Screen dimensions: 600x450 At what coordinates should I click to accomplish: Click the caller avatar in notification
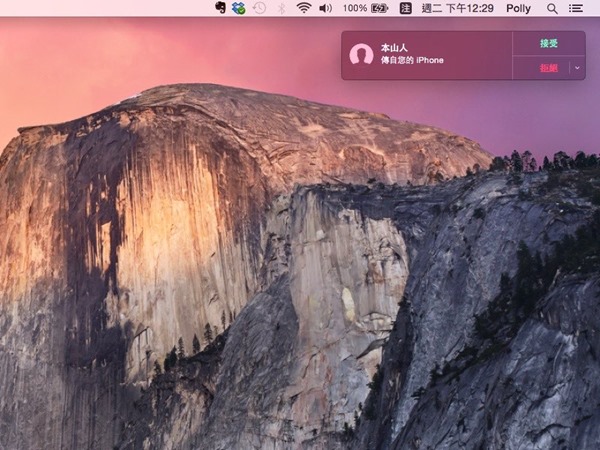tap(361, 54)
